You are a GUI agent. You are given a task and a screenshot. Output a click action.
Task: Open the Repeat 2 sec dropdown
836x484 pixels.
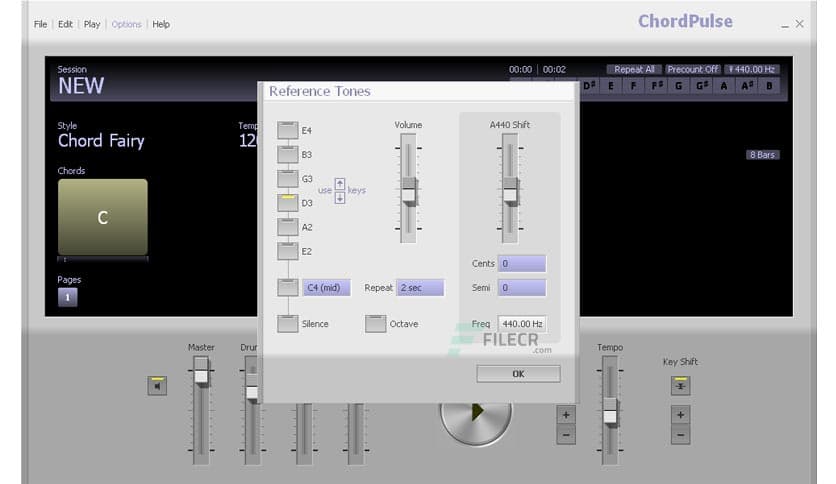(x=420, y=287)
